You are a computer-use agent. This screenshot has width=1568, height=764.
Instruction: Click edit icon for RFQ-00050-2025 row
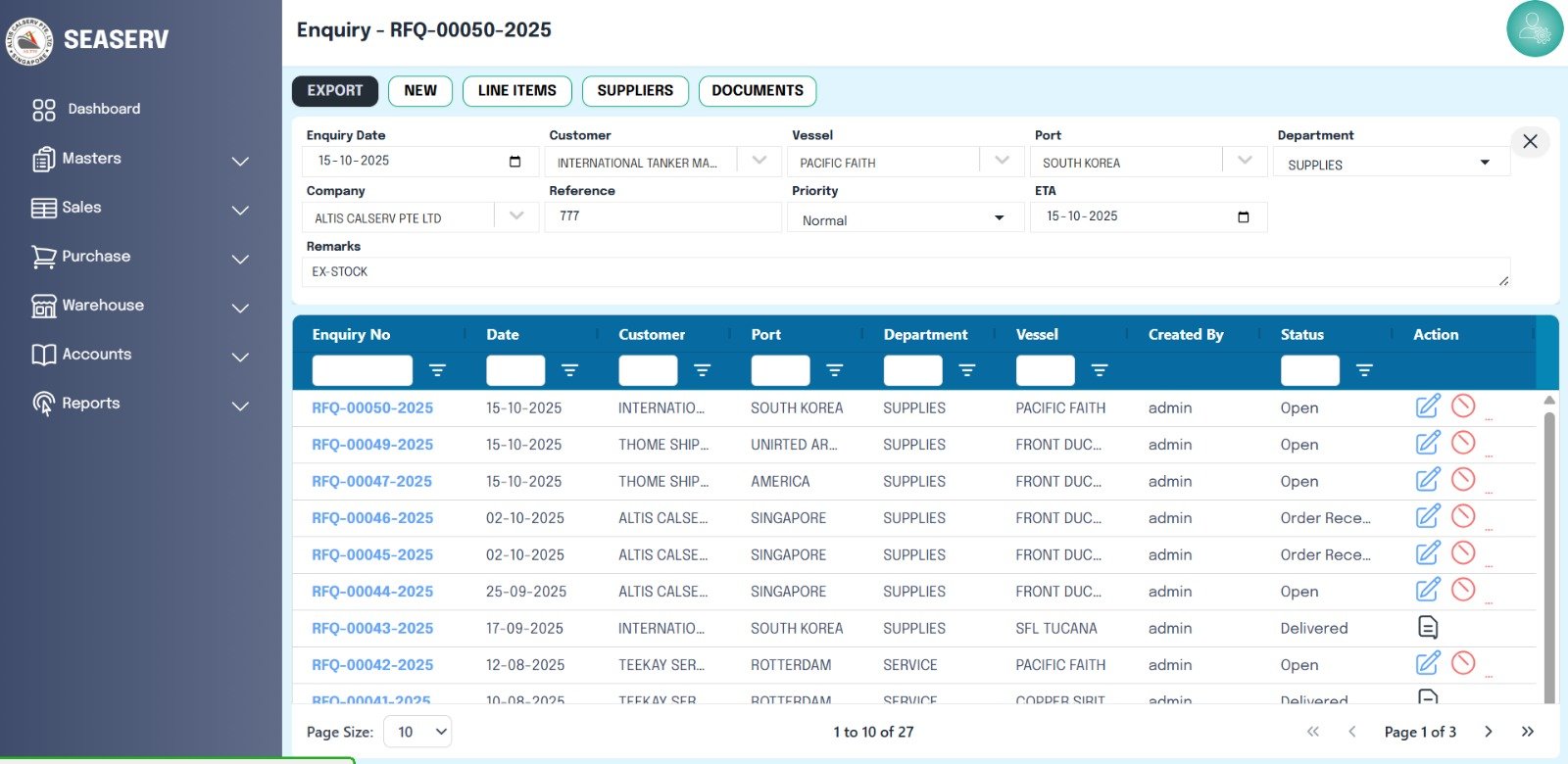[x=1428, y=406]
